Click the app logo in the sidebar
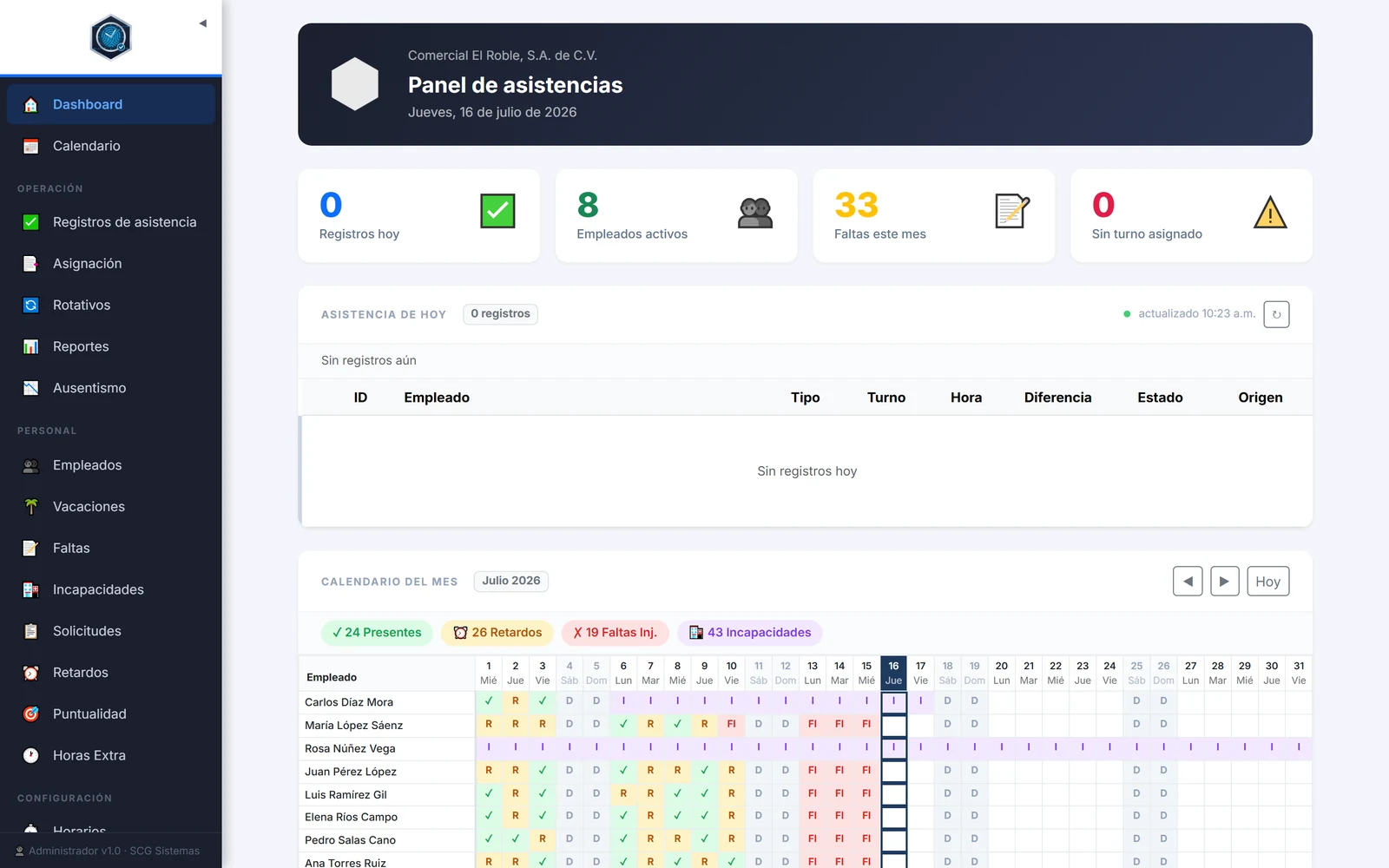Screen dimensions: 1389x868 click(111, 37)
